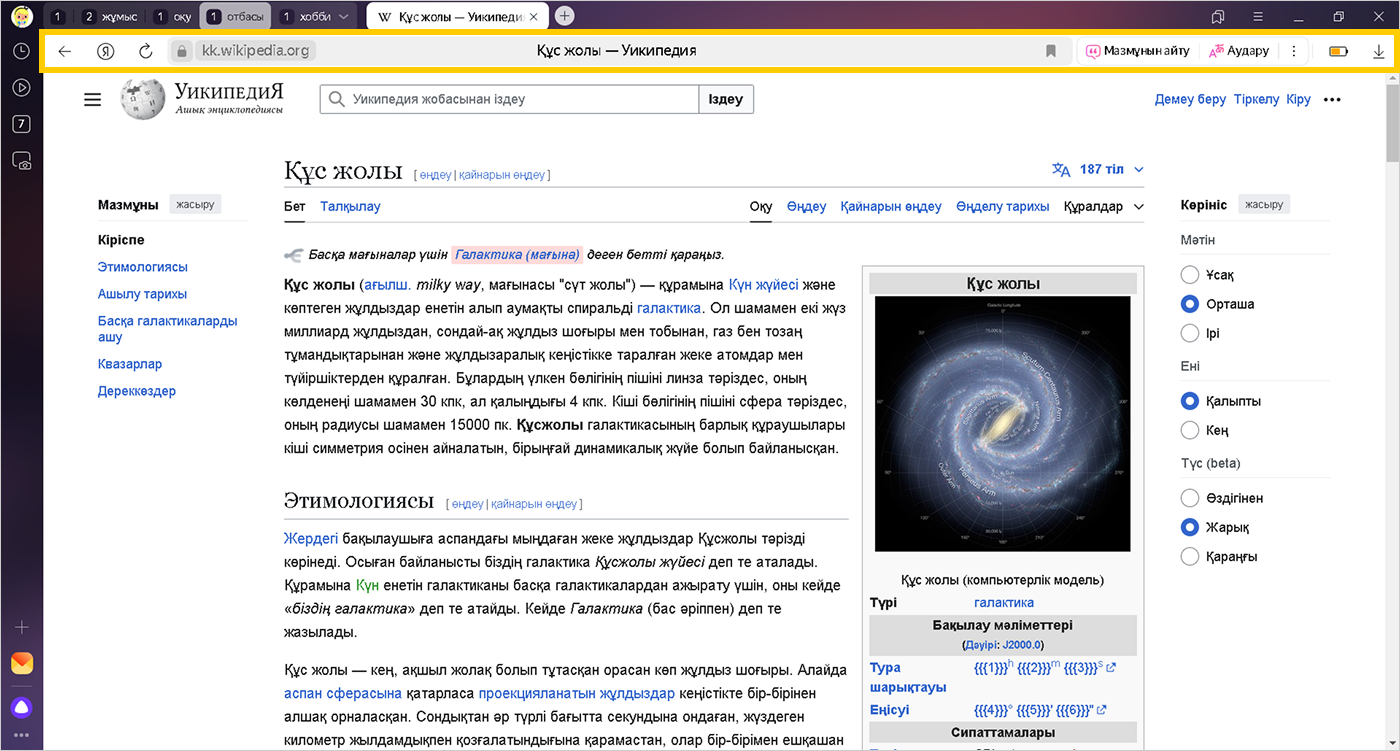Reload the page with the refresh icon

(145, 51)
